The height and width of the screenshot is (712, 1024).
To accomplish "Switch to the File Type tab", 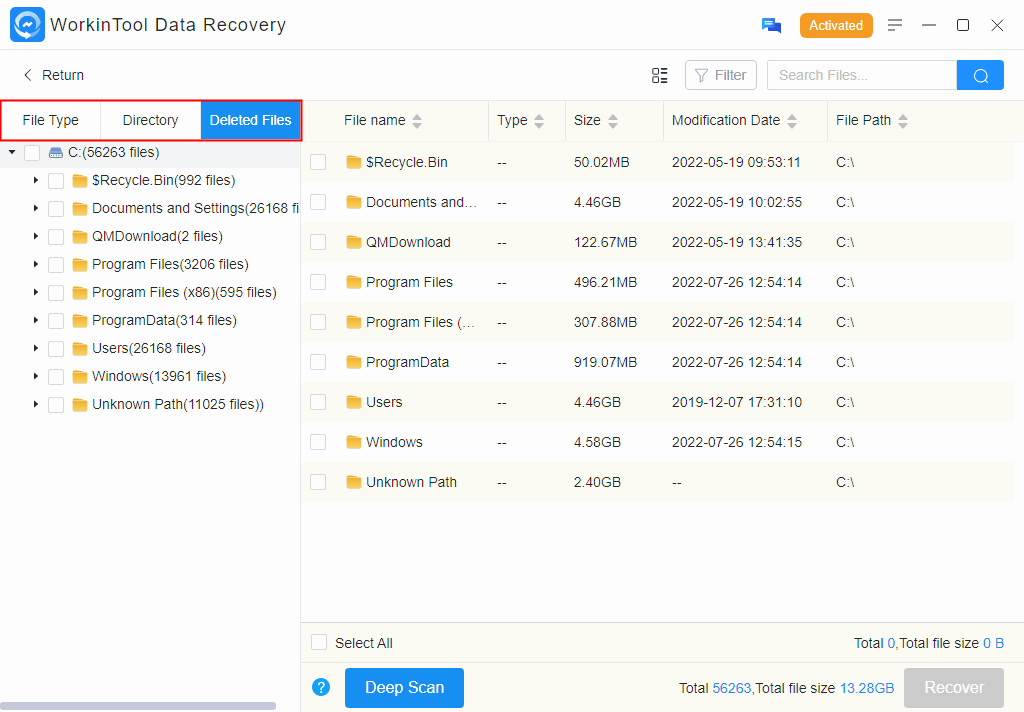I will tap(51, 120).
